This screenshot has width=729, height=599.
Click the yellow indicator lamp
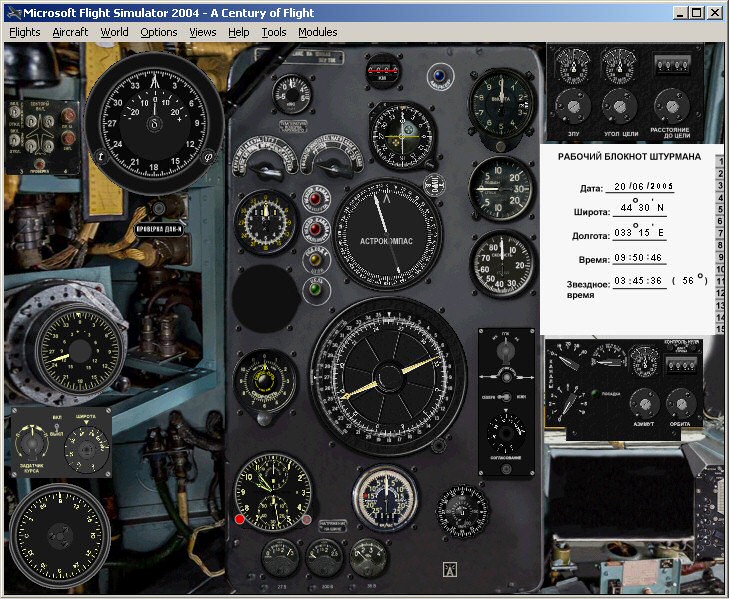click(316, 260)
